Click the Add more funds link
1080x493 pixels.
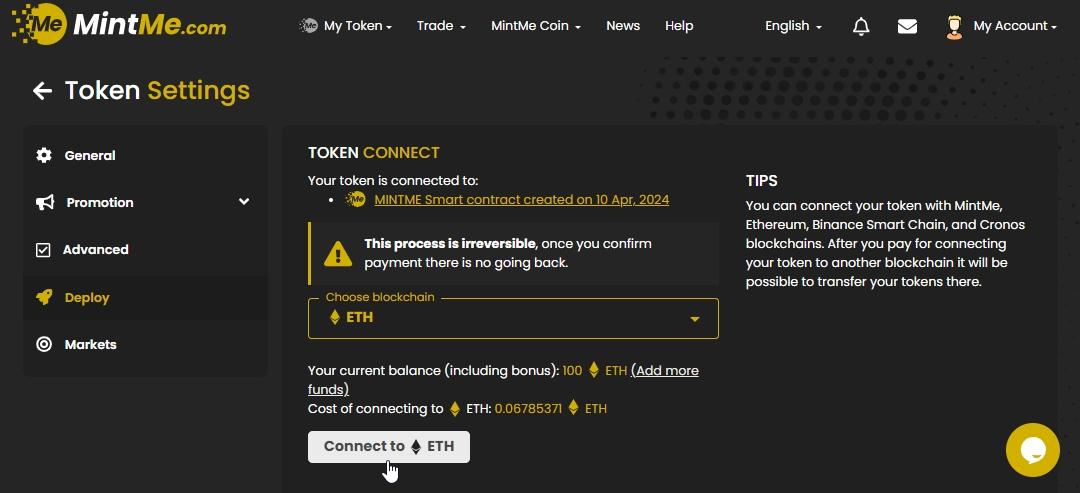click(664, 371)
